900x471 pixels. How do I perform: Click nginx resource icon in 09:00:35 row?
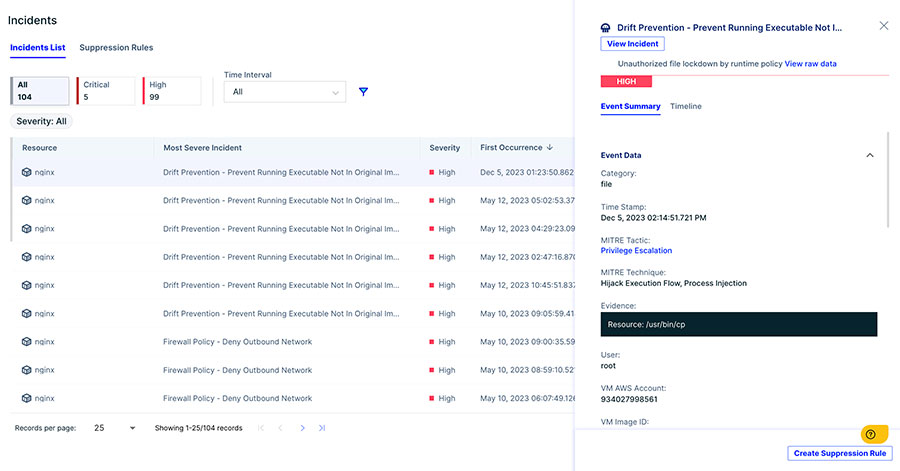pyautogui.click(x=26, y=341)
